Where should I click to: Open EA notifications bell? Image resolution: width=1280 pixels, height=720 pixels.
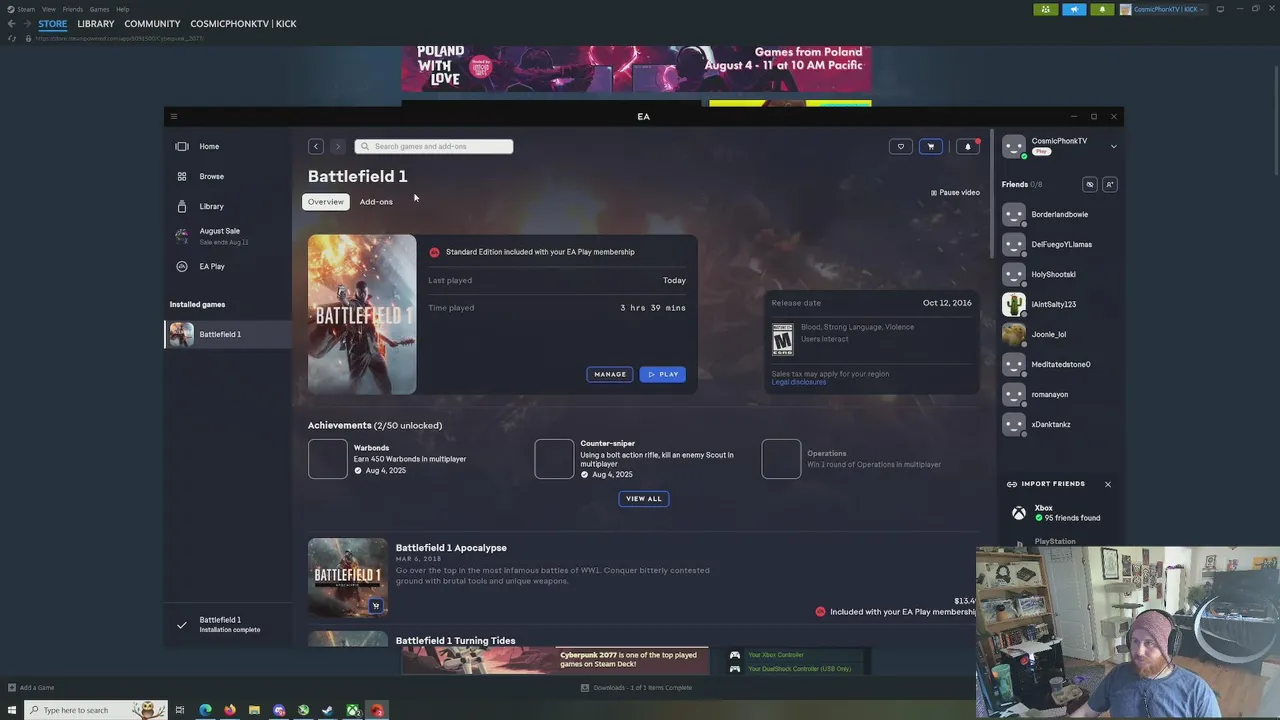click(967, 146)
